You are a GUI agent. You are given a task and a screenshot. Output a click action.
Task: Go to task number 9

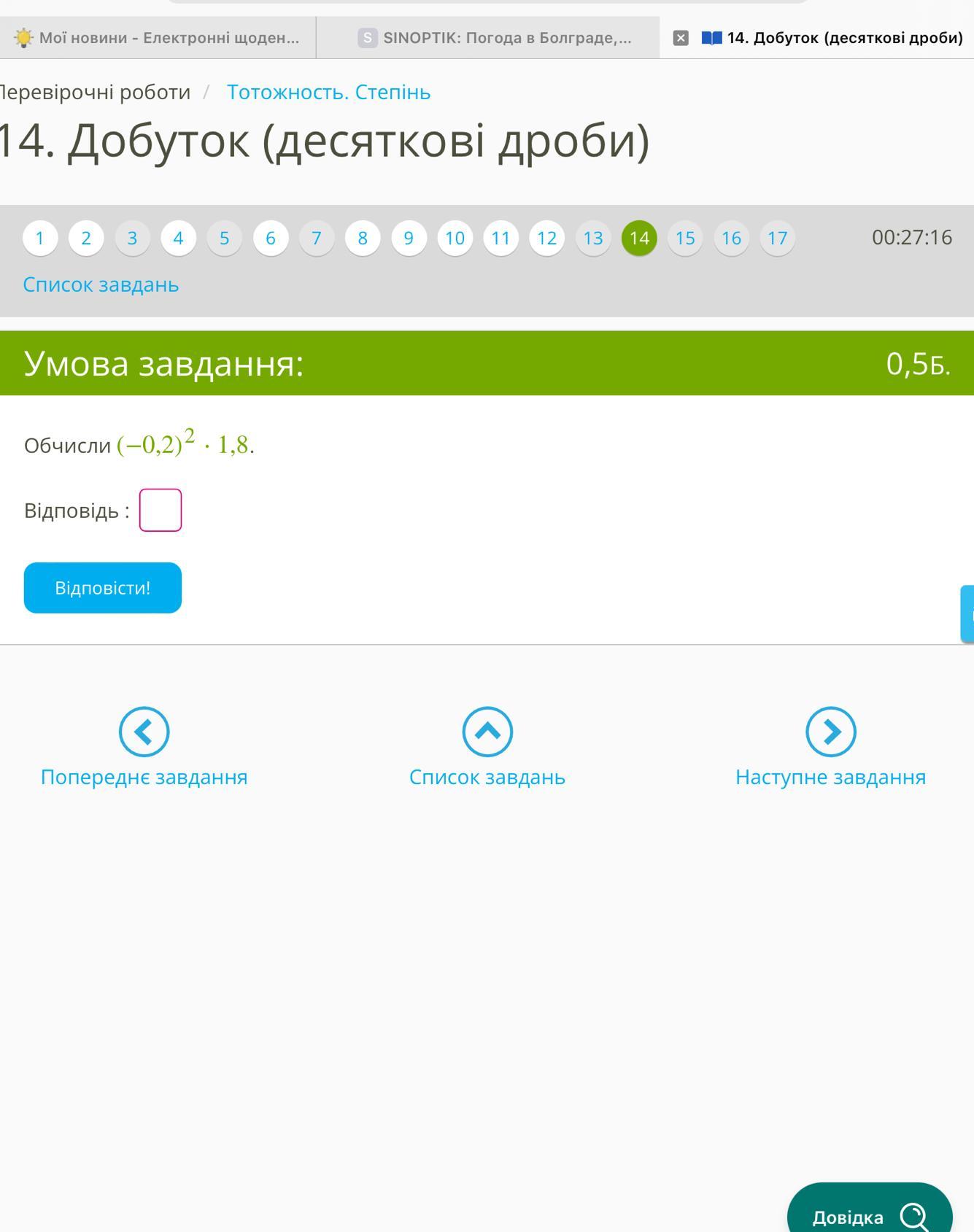(409, 239)
